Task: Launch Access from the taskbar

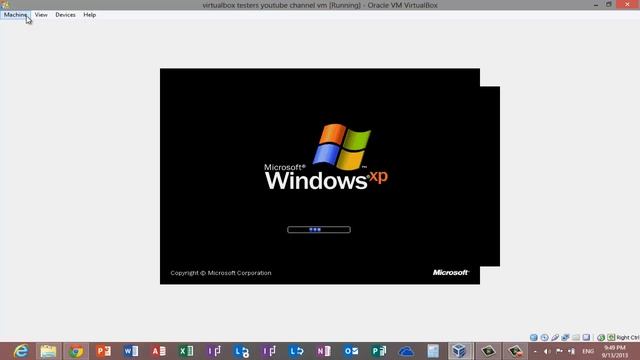Action: 159,351
